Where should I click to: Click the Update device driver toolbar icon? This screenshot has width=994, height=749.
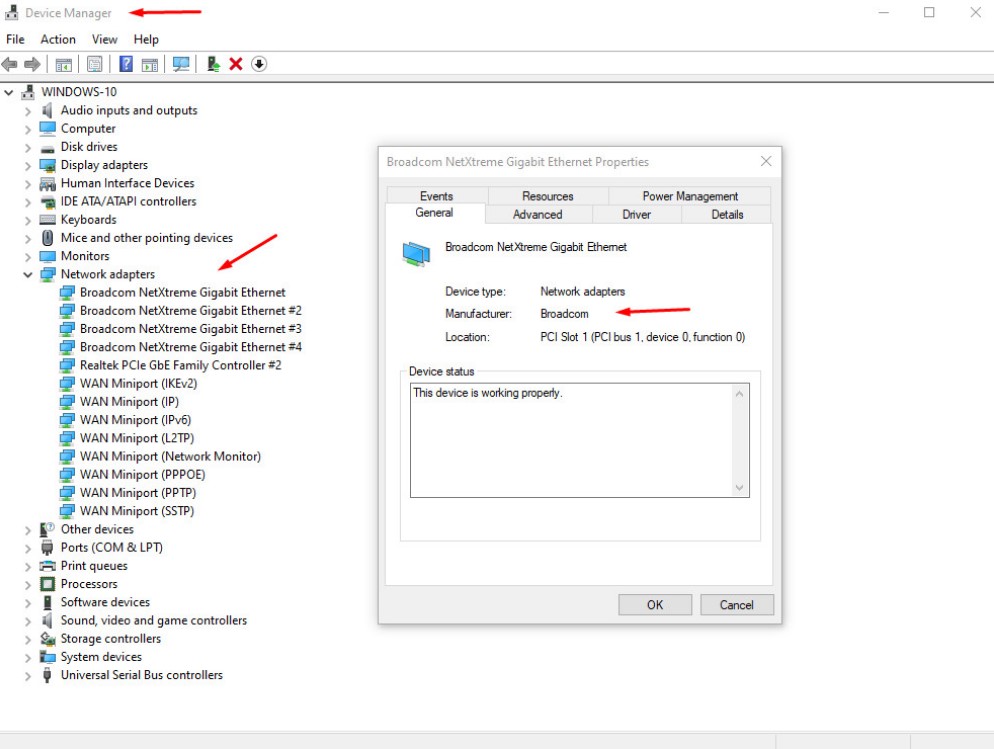[x=213, y=64]
